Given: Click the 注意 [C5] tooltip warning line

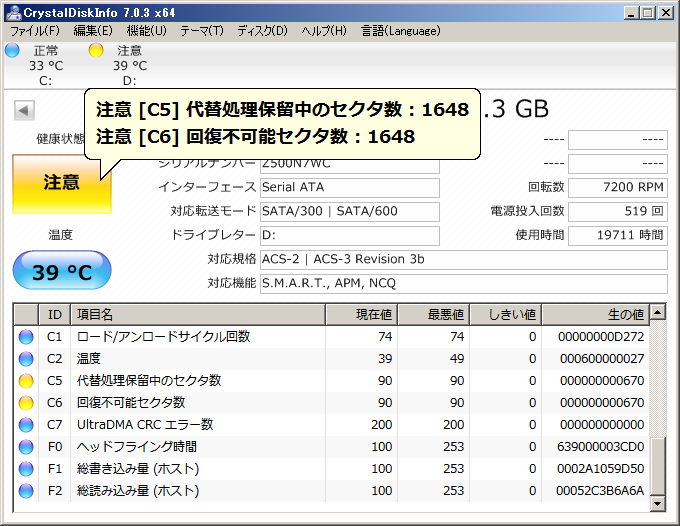Looking at the screenshot, I should tap(282, 110).
